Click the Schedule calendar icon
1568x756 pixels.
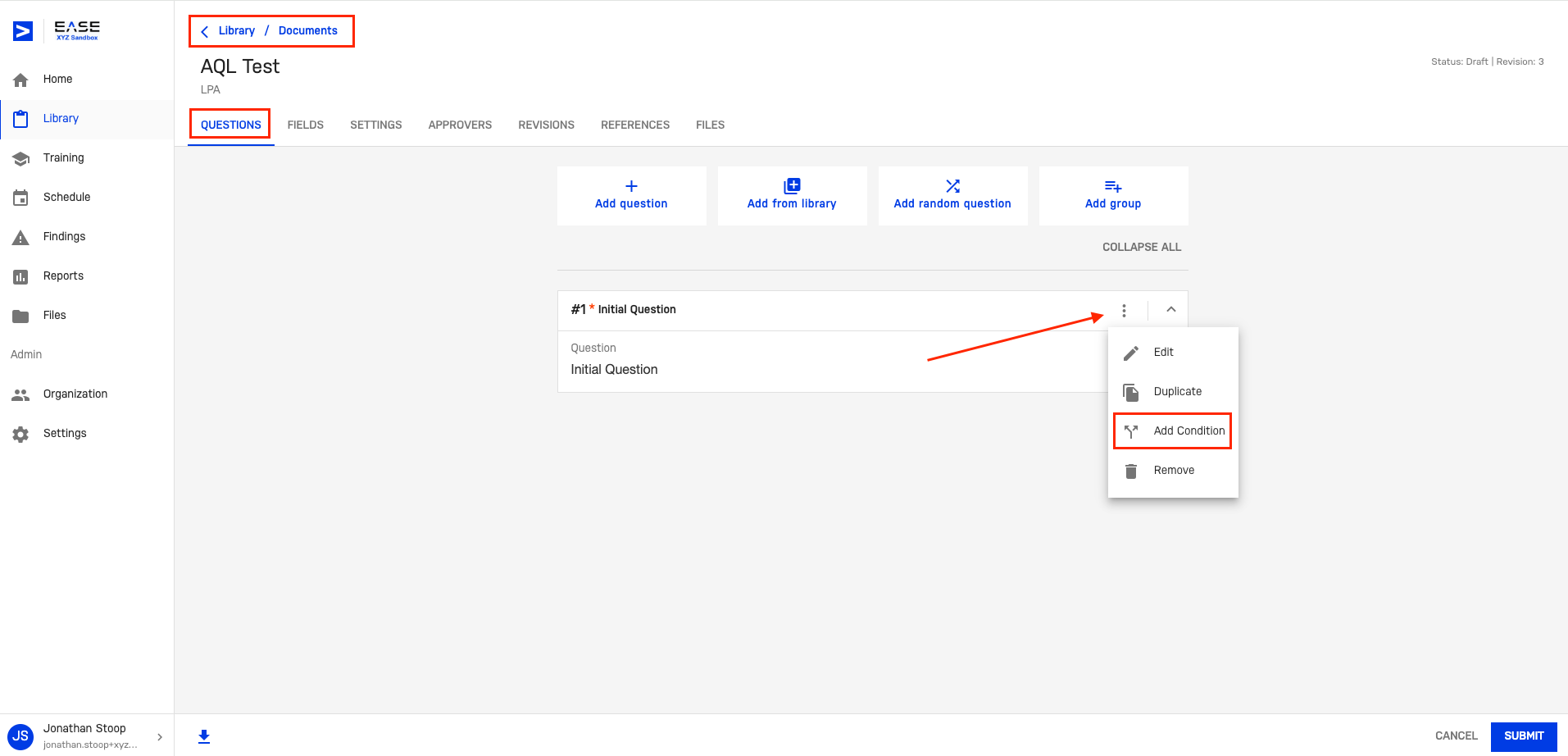[x=20, y=198]
